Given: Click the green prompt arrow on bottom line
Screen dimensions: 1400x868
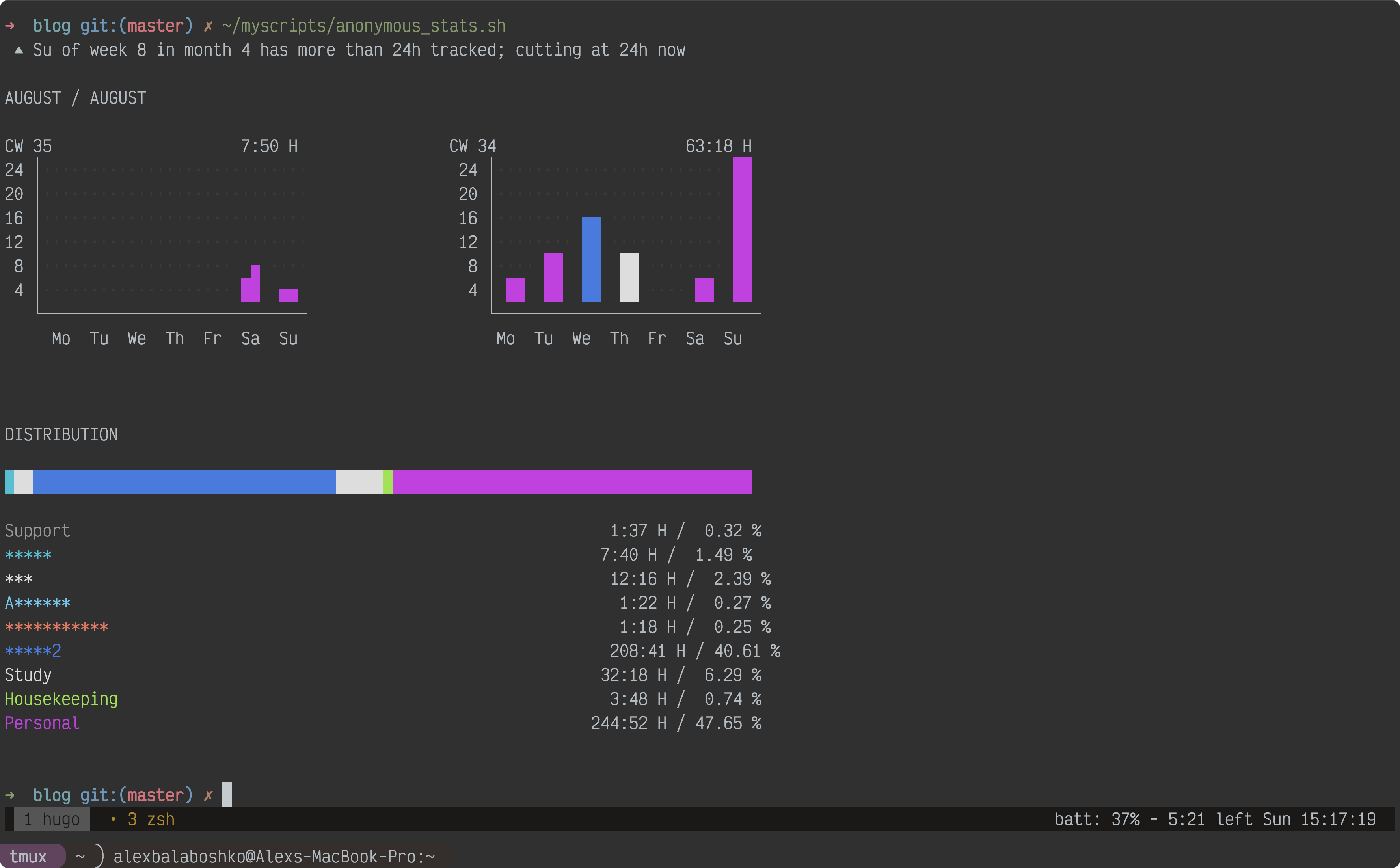Looking at the screenshot, I should (x=10, y=795).
